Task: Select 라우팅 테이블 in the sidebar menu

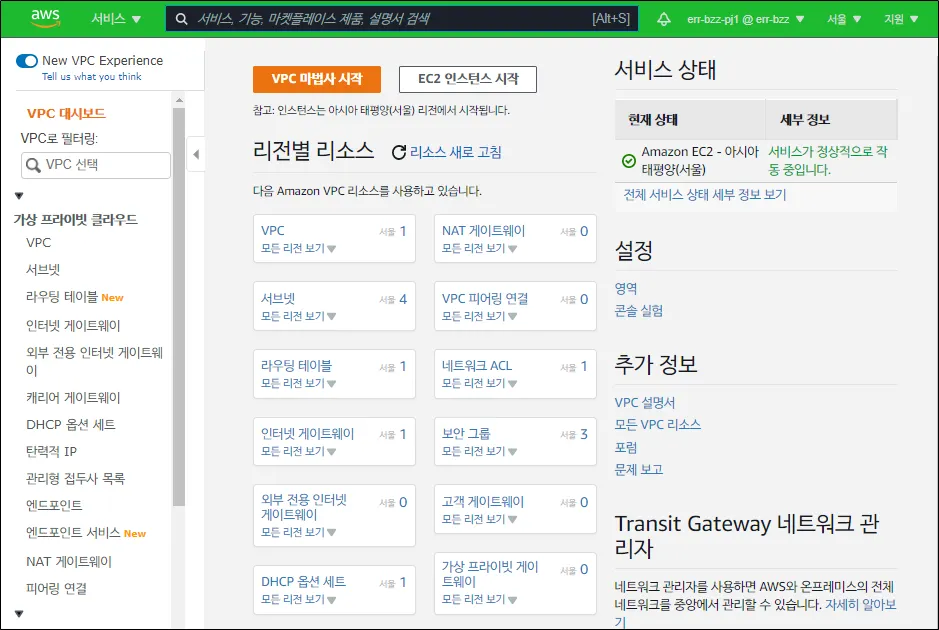Action: (62, 297)
